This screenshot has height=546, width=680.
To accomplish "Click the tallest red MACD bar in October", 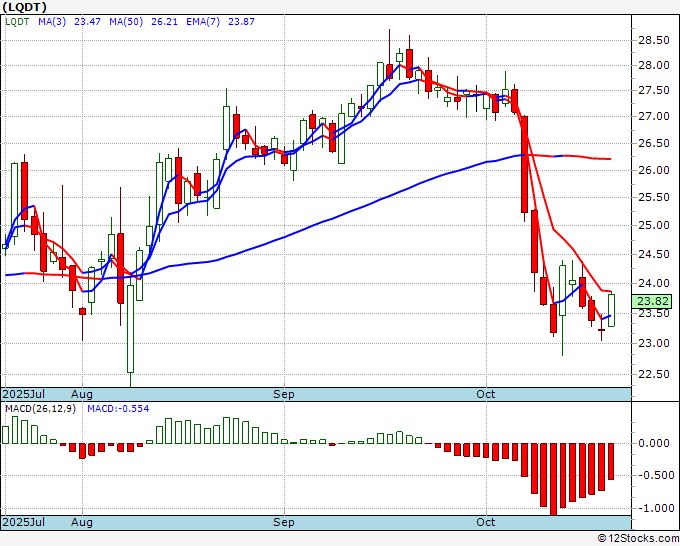I will tap(553, 479).
